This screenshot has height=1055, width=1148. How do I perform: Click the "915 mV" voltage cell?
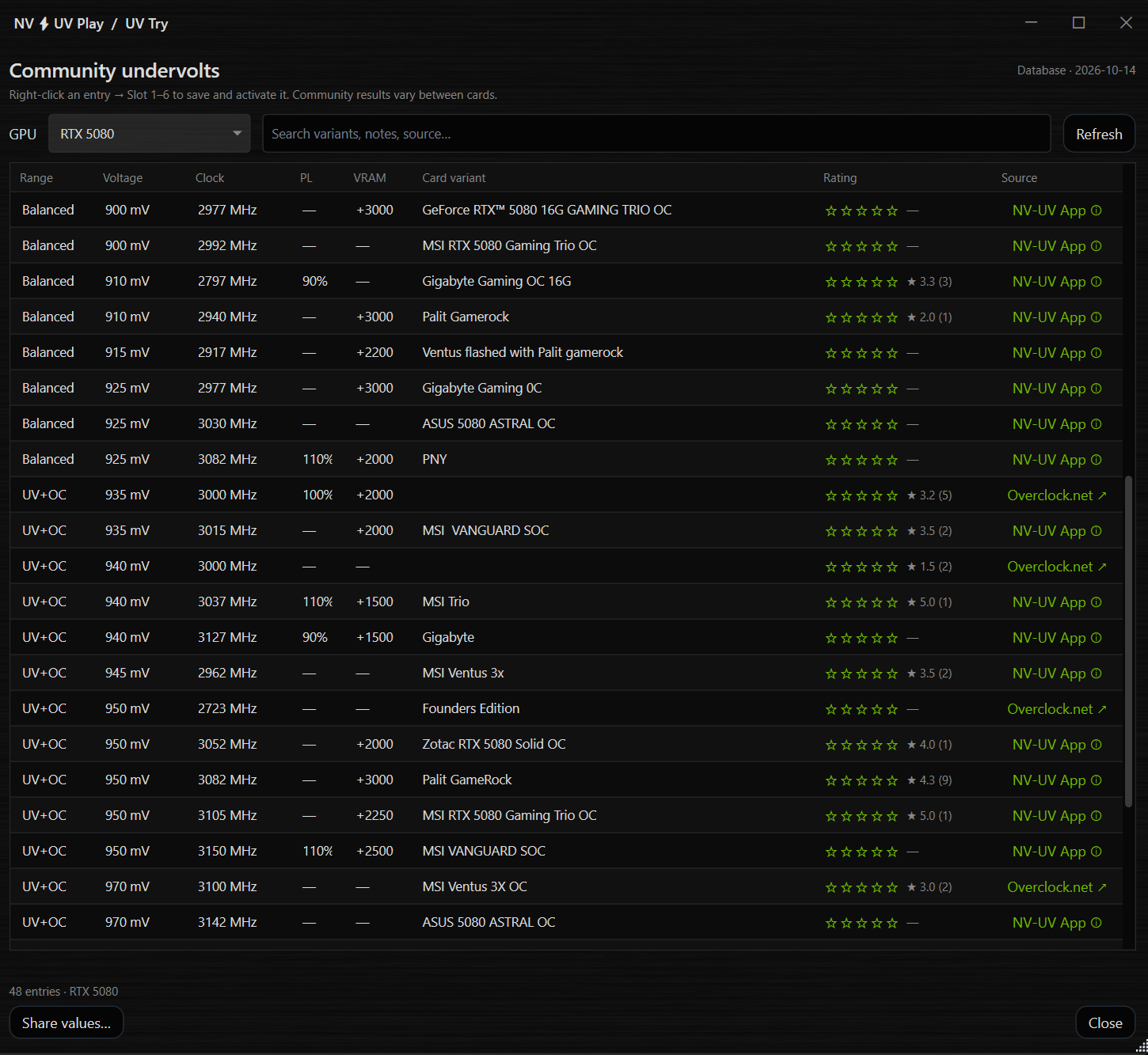(127, 352)
